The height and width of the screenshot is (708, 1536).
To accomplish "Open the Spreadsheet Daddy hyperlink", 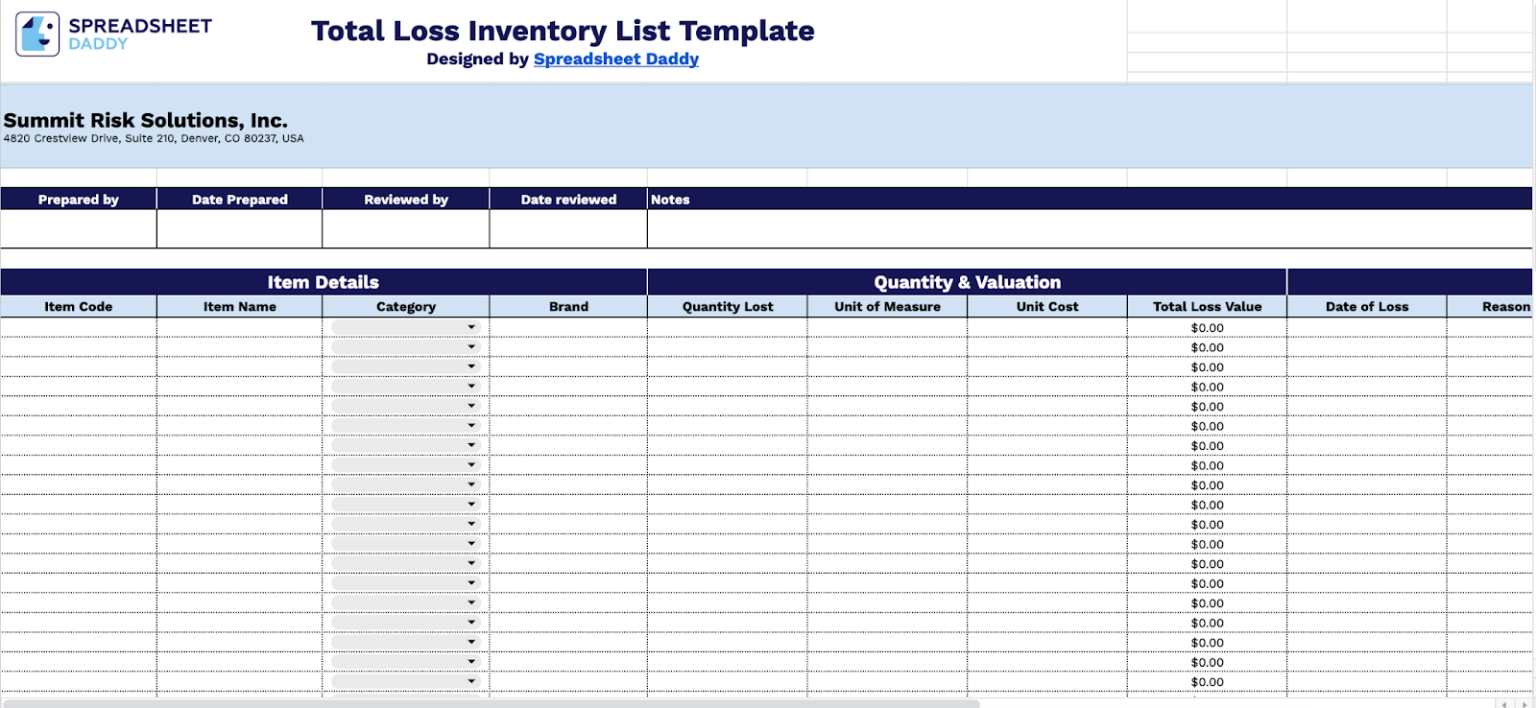I will coord(616,58).
